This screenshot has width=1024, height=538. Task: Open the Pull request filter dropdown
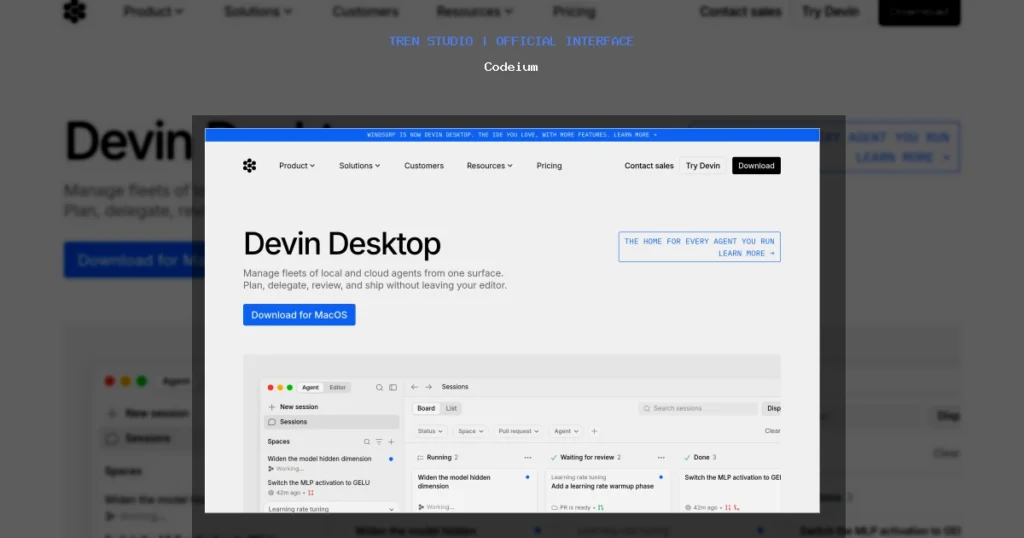518,431
